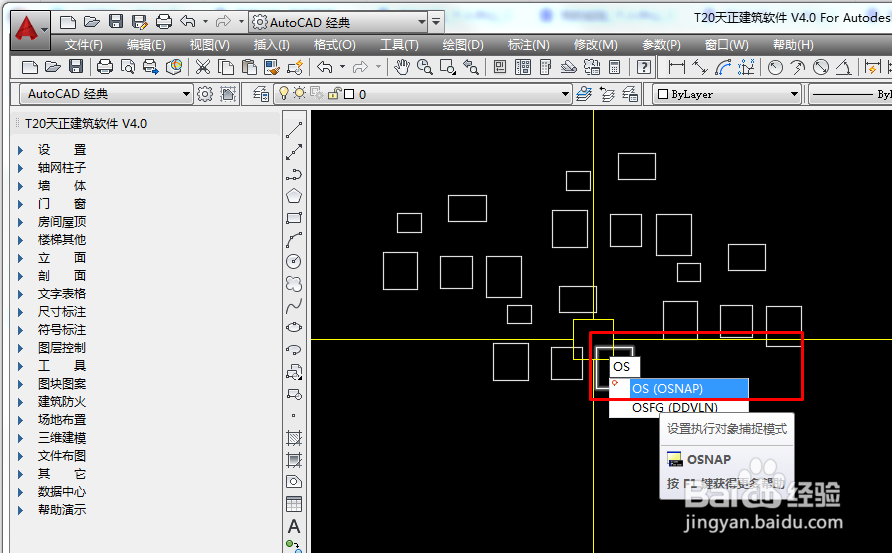Open the Table tool

294,504
